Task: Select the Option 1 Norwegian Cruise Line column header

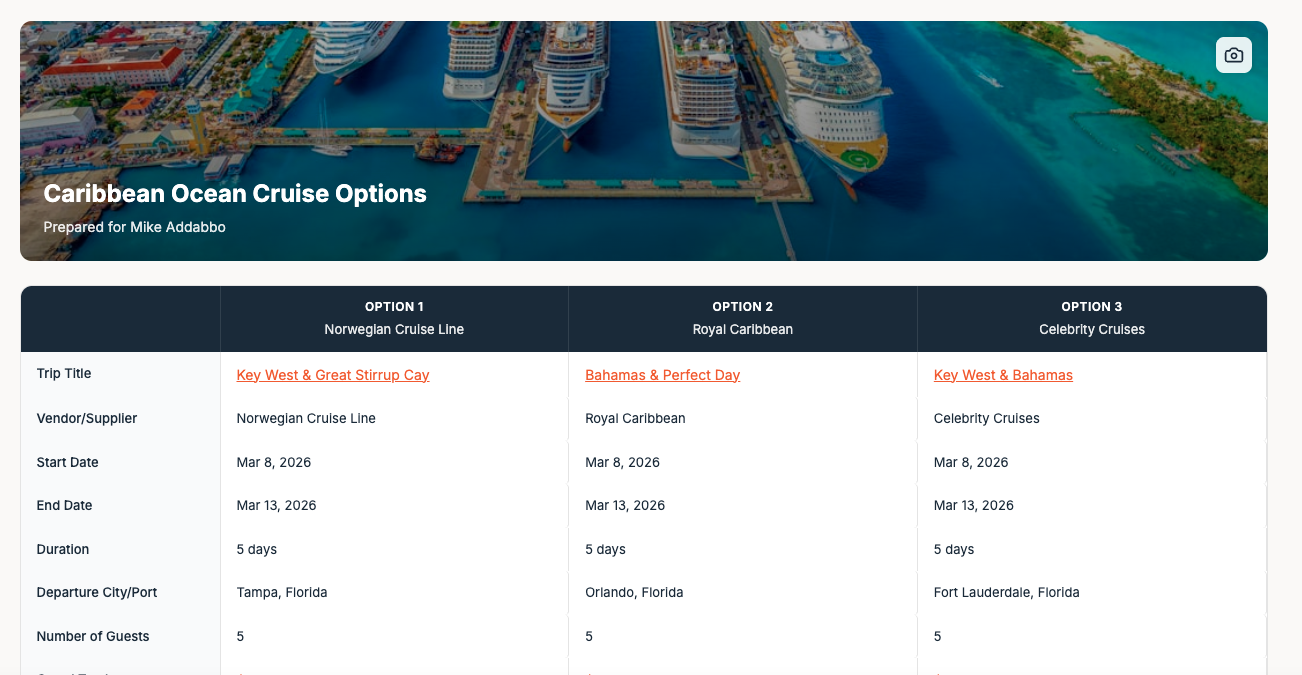Action: pyautogui.click(x=394, y=318)
